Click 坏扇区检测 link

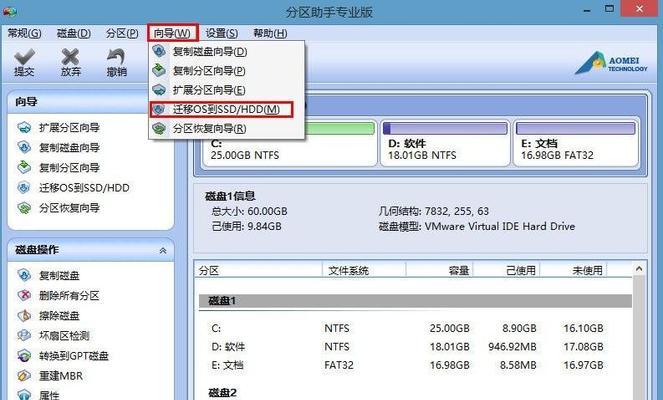click(x=64, y=335)
